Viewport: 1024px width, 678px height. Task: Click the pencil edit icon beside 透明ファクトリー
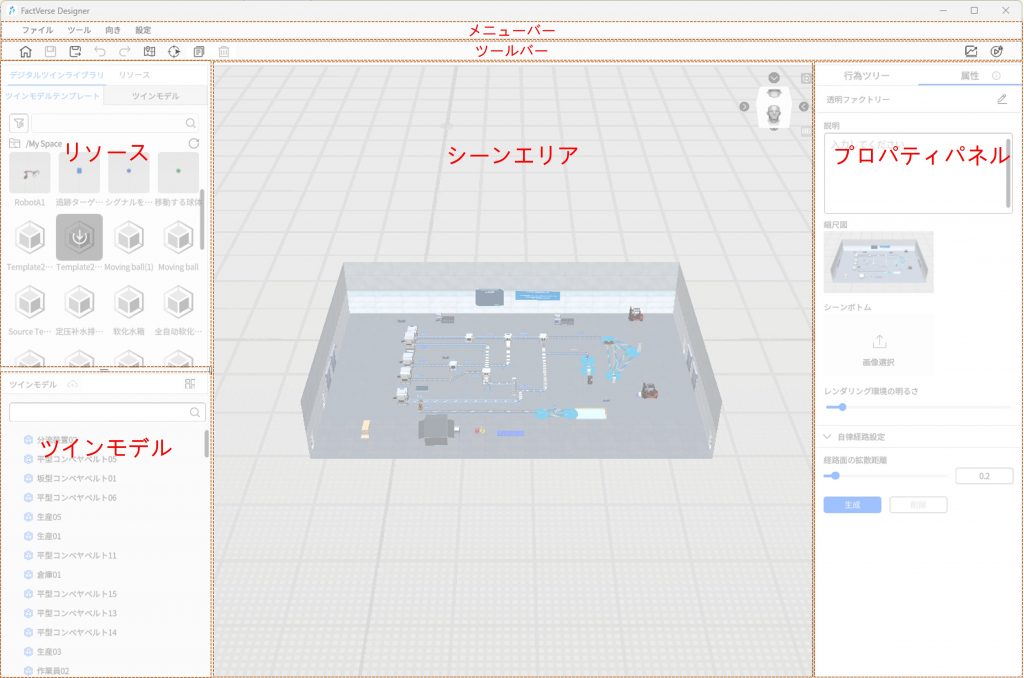pyautogui.click(x=1002, y=99)
